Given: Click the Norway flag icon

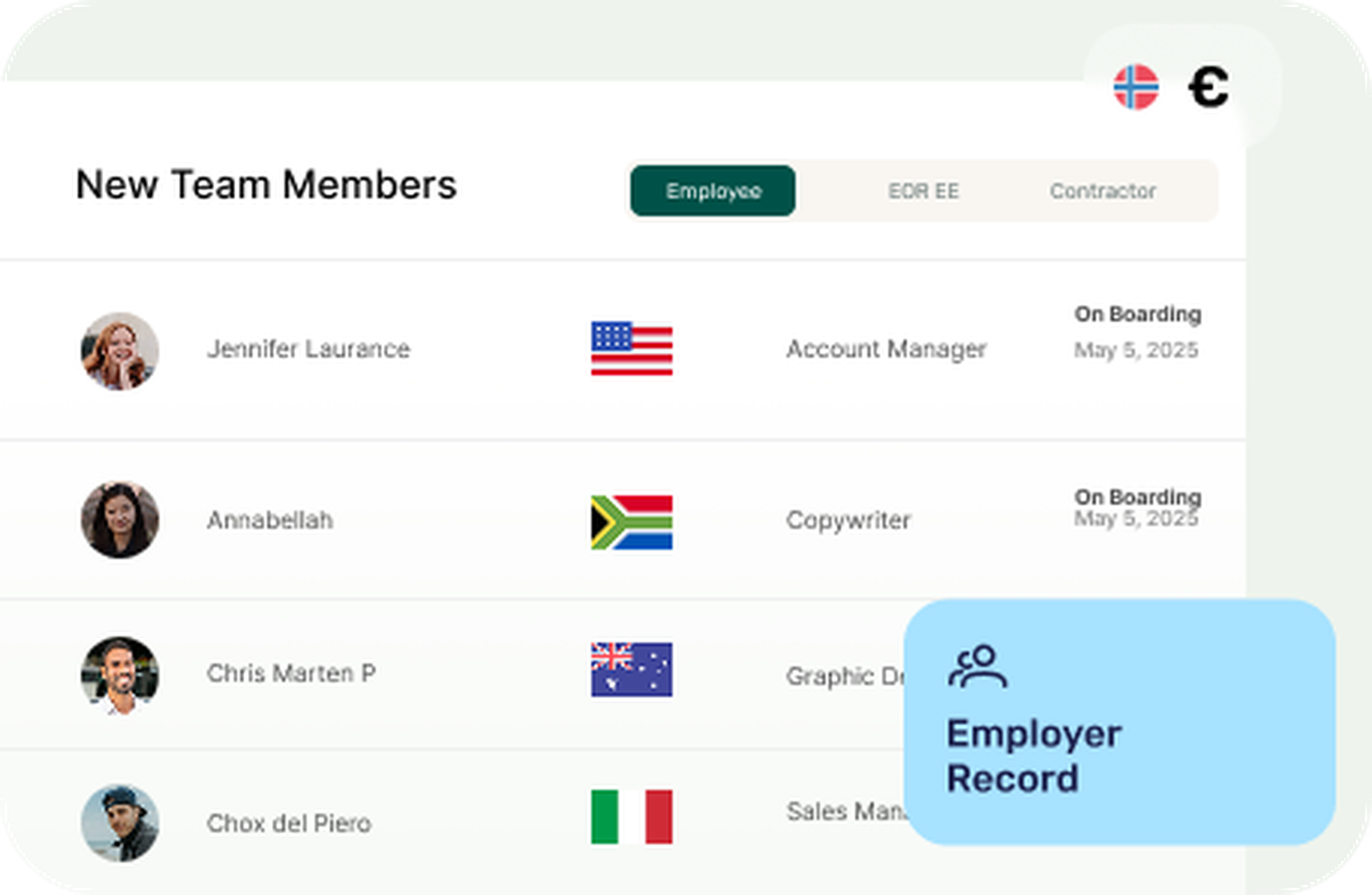Looking at the screenshot, I should (x=1135, y=87).
